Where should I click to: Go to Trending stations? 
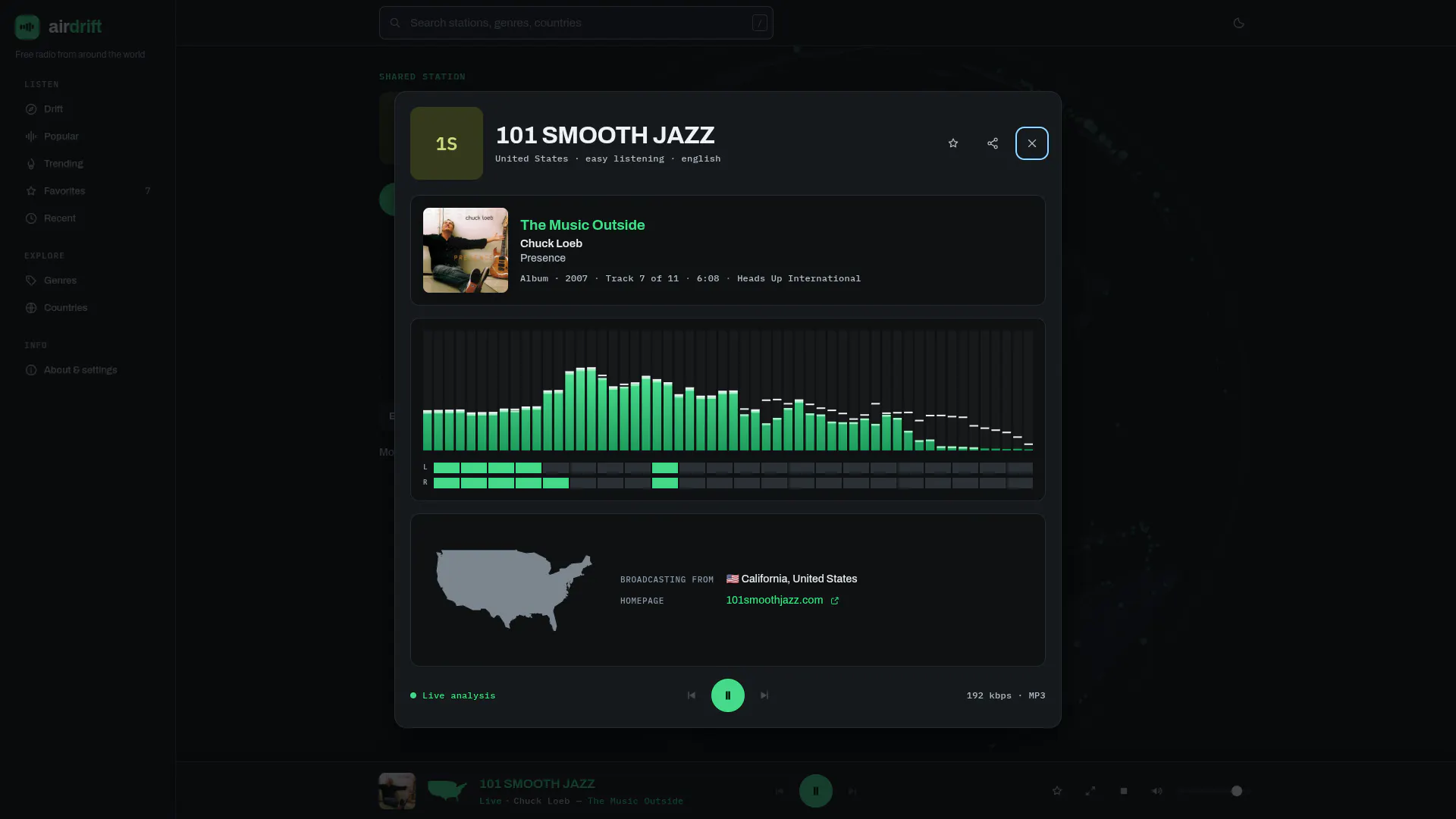(x=87, y=164)
